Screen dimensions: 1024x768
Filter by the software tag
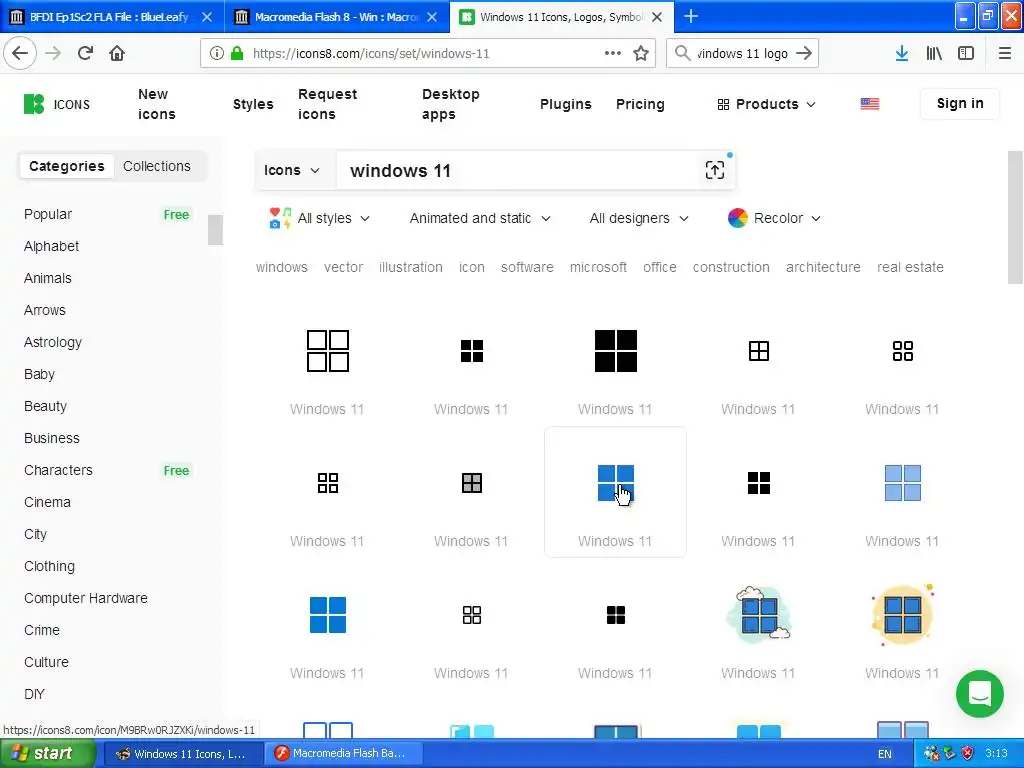pos(526,267)
